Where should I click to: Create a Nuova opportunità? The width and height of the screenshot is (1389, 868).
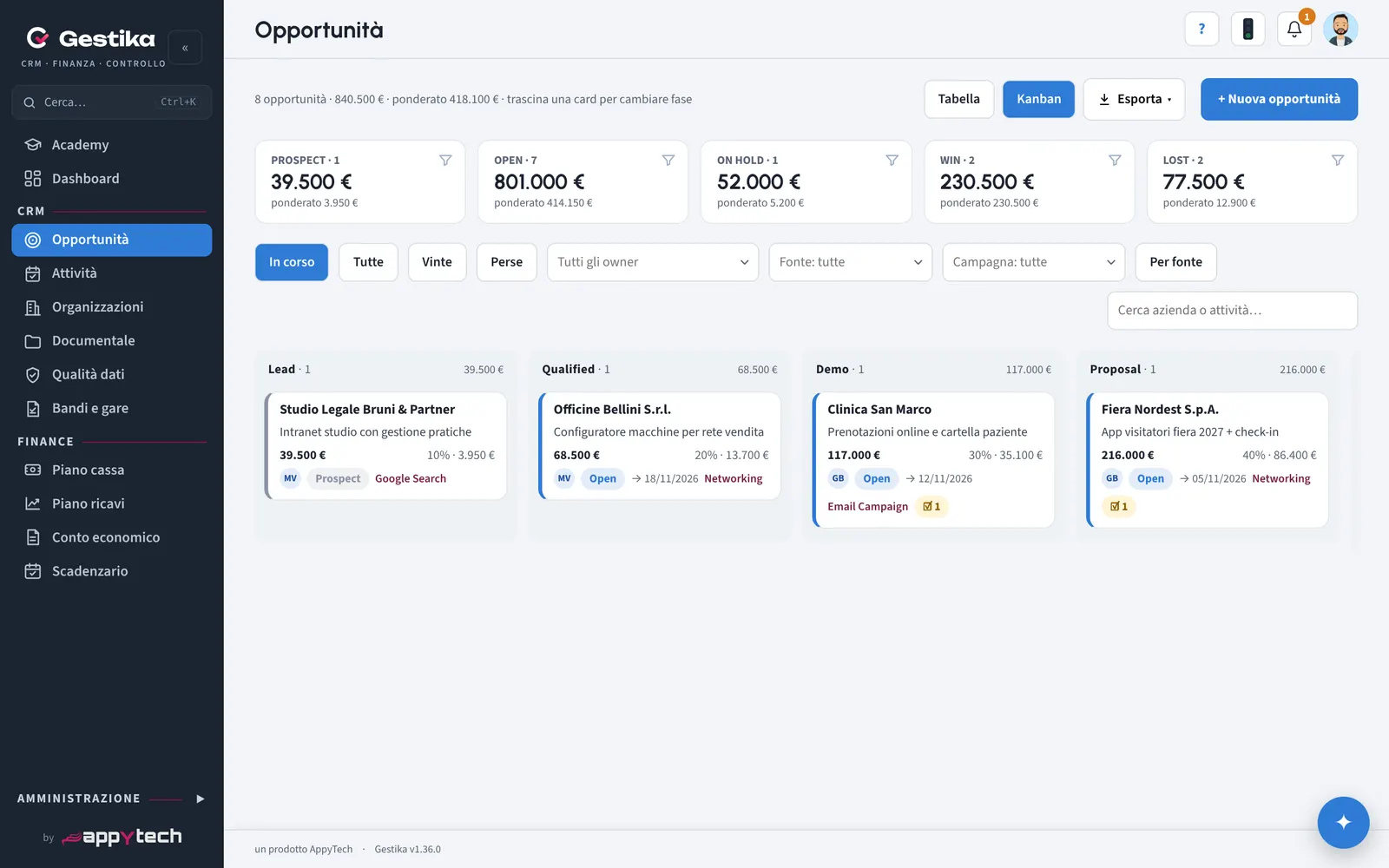[x=1279, y=99]
